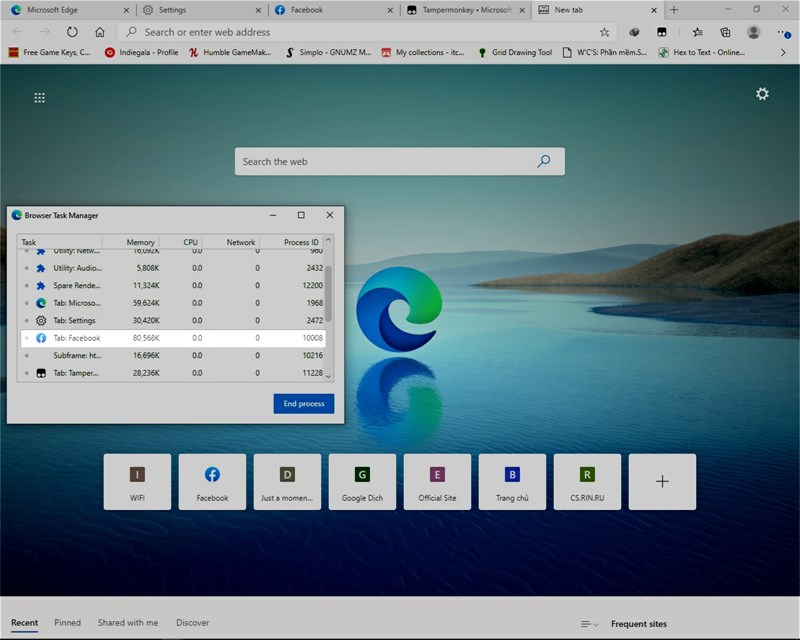Open Humble GameMak bookmark
Screen dimensions: 800x640
pos(230,52)
